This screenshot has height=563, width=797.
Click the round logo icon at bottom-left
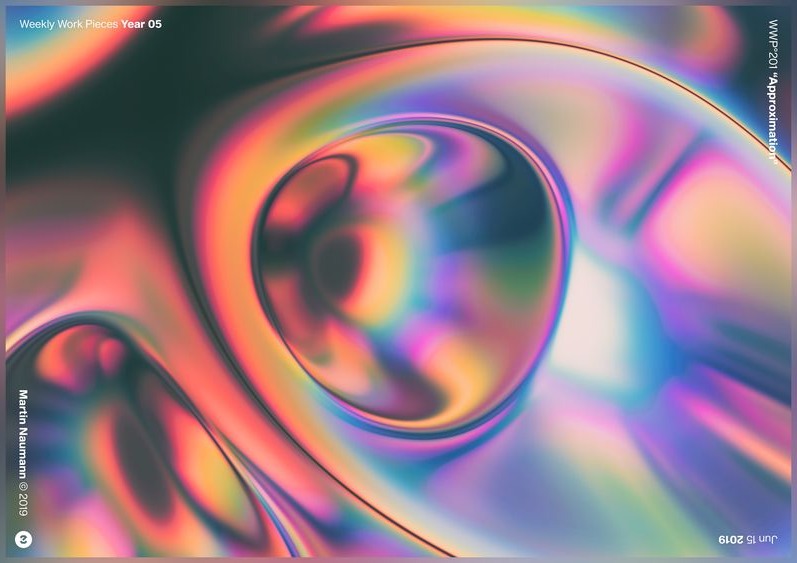[x=23, y=539]
